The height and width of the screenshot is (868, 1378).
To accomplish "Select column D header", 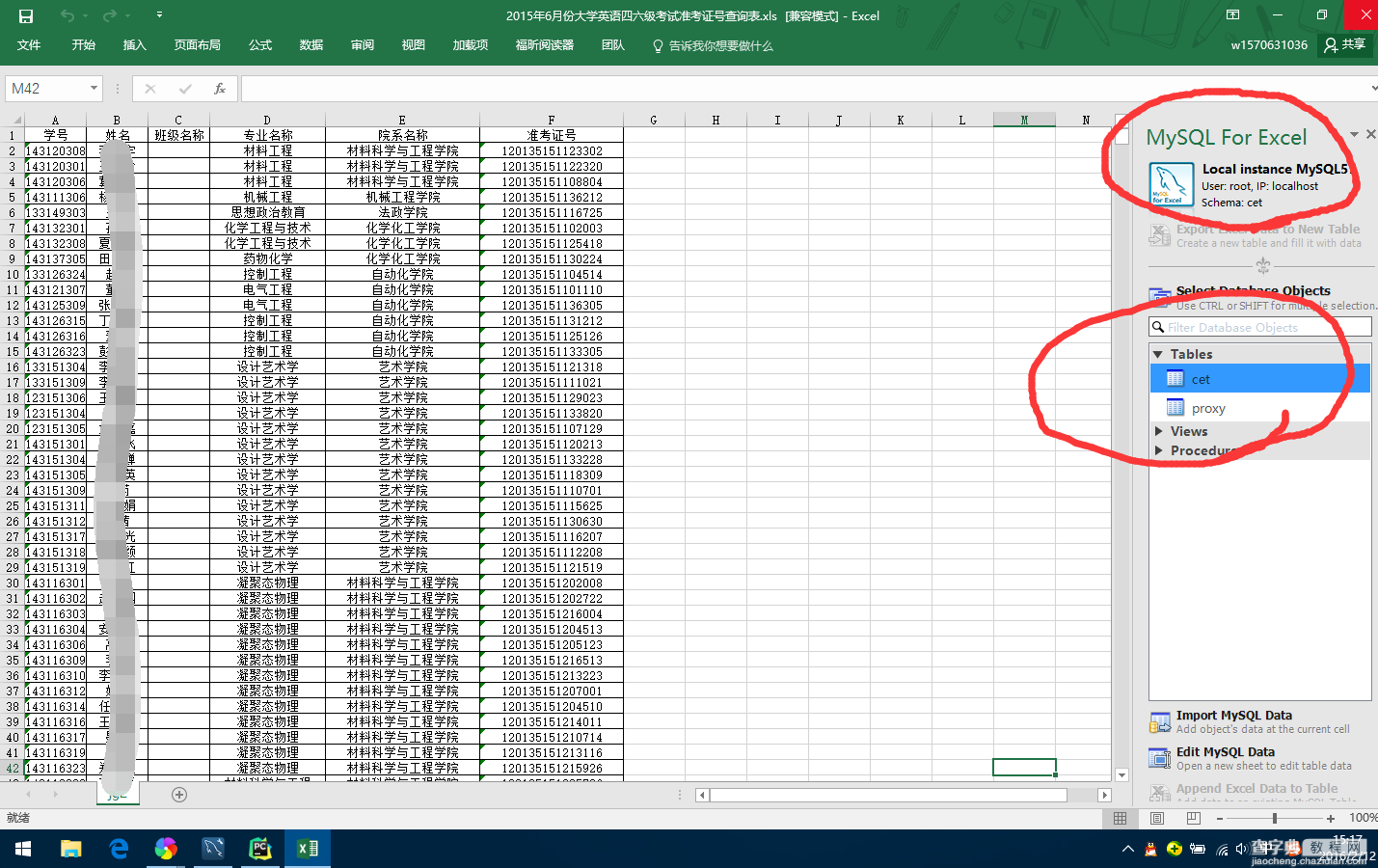I will 267,120.
